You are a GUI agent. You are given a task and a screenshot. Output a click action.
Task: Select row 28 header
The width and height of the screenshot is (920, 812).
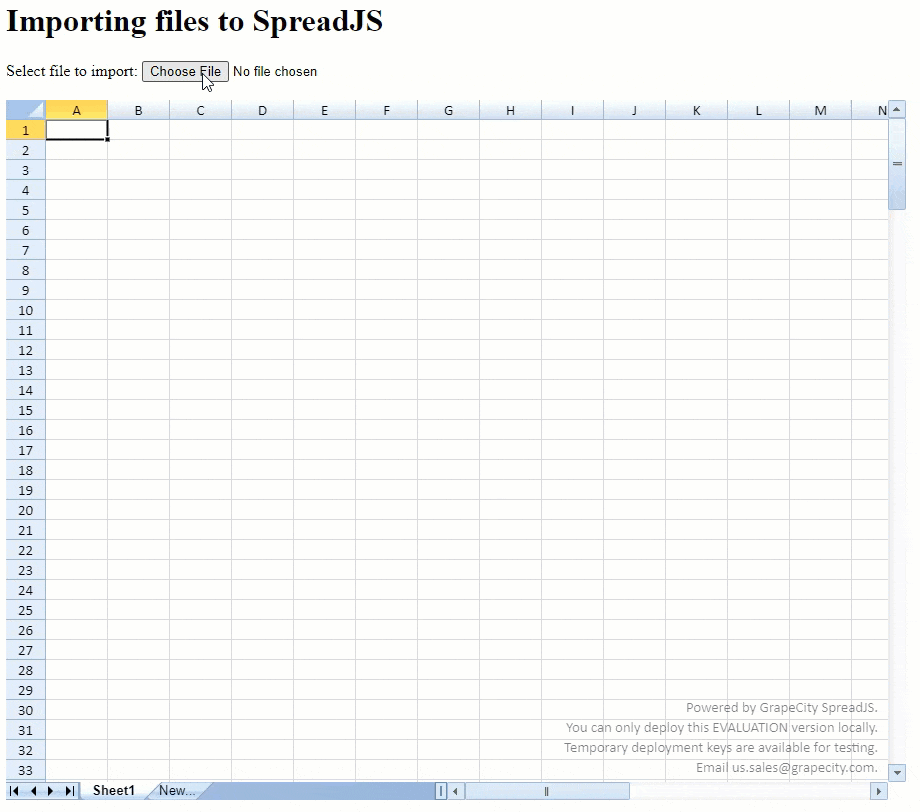(26, 670)
